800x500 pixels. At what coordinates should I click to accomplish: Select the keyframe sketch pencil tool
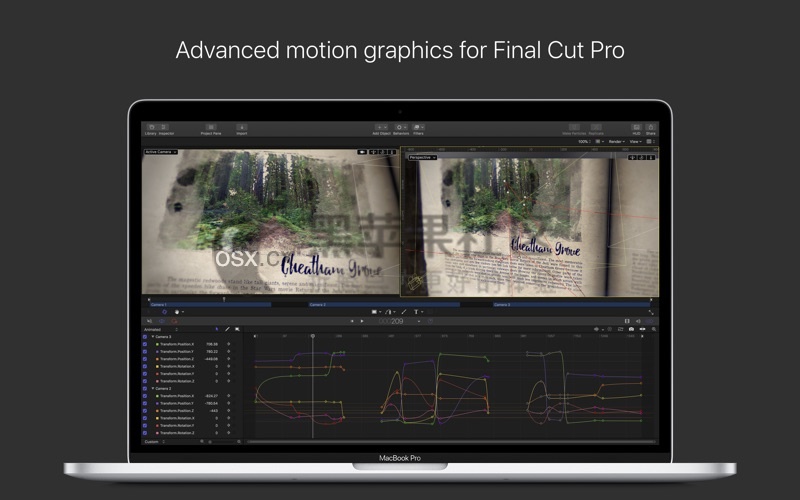pos(227,330)
